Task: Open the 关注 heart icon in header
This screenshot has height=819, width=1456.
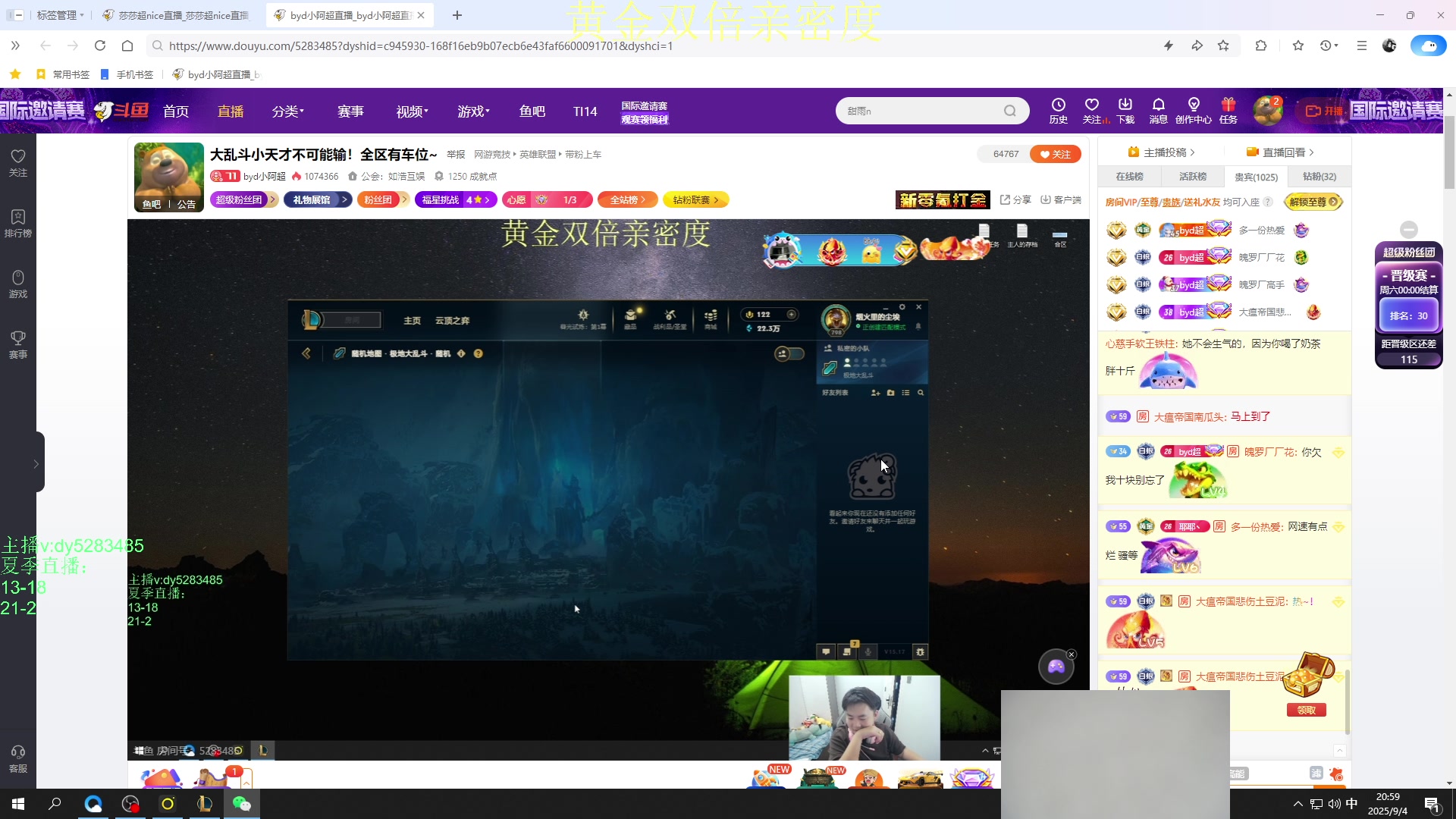Action: click(1092, 110)
